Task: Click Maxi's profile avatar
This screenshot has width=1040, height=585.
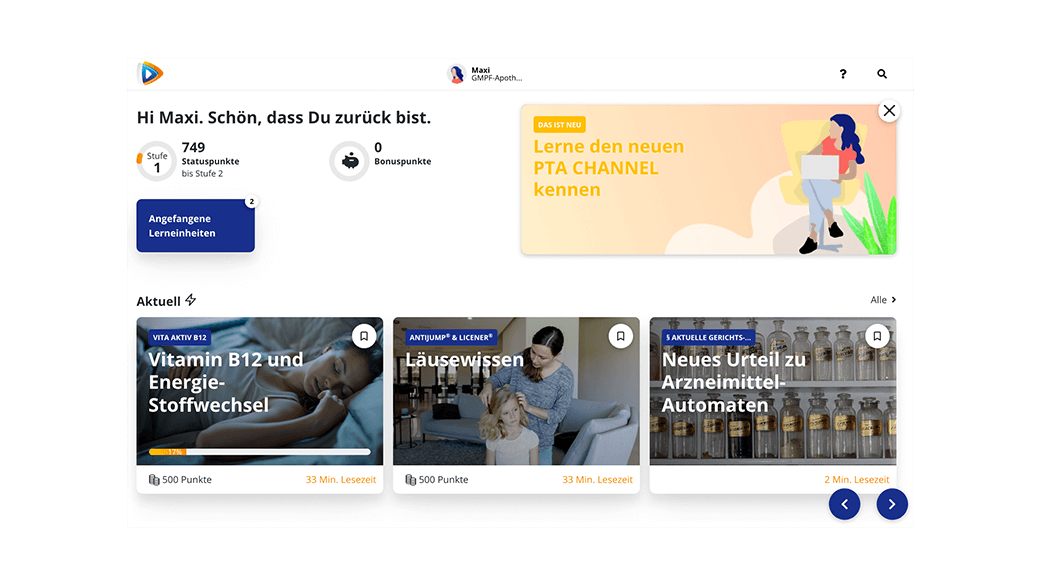Action: click(x=456, y=74)
